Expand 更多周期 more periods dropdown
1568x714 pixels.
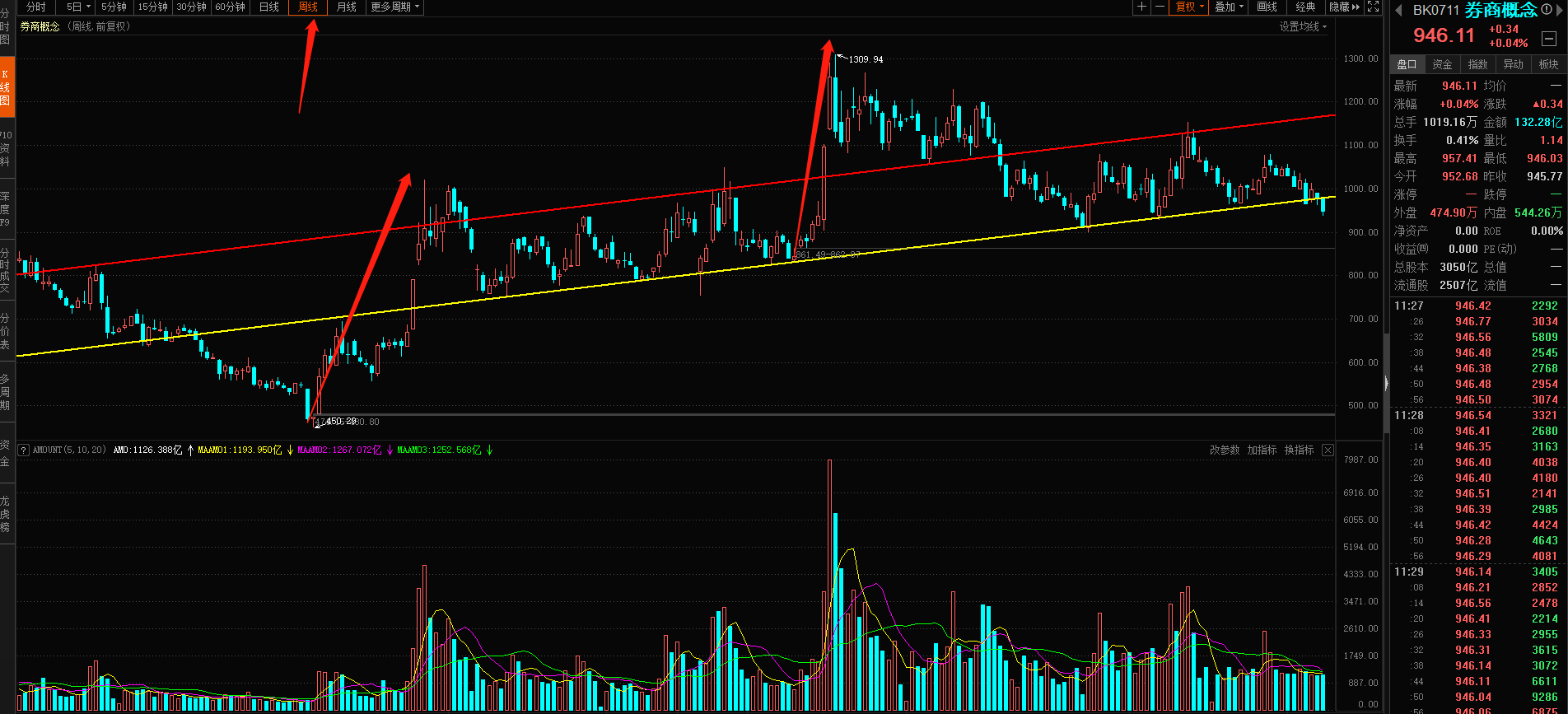[x=394, y=7]
